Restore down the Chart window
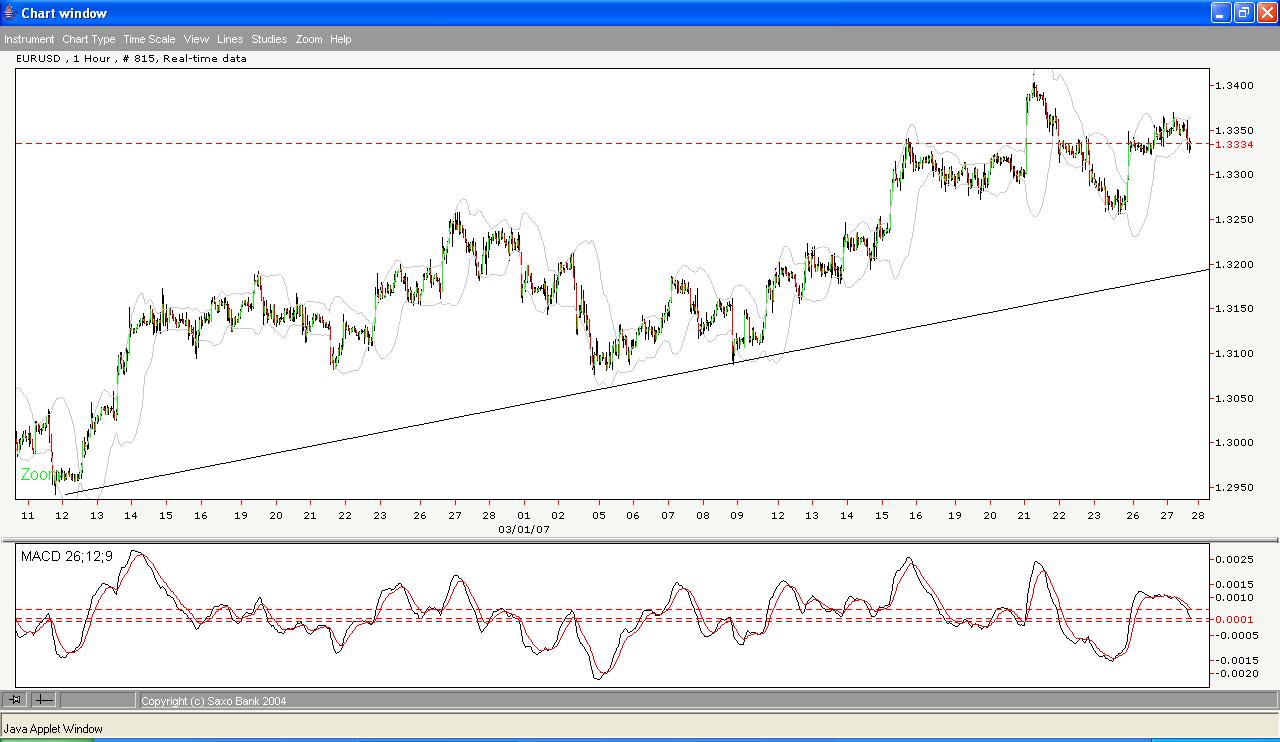Screen dimensions: 1280x742 click(x=1244, y=13)
